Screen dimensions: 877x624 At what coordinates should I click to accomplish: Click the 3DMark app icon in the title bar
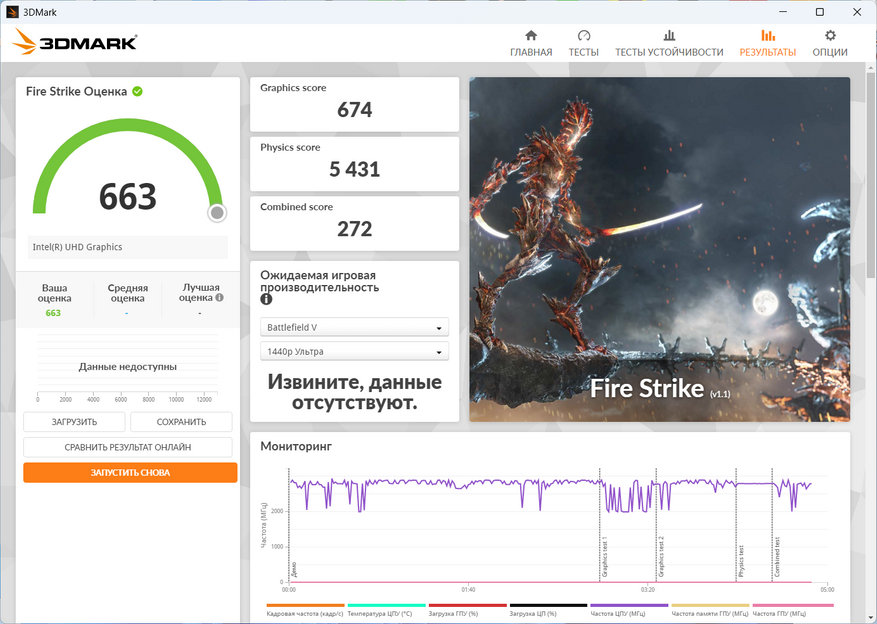pos(11,12)
